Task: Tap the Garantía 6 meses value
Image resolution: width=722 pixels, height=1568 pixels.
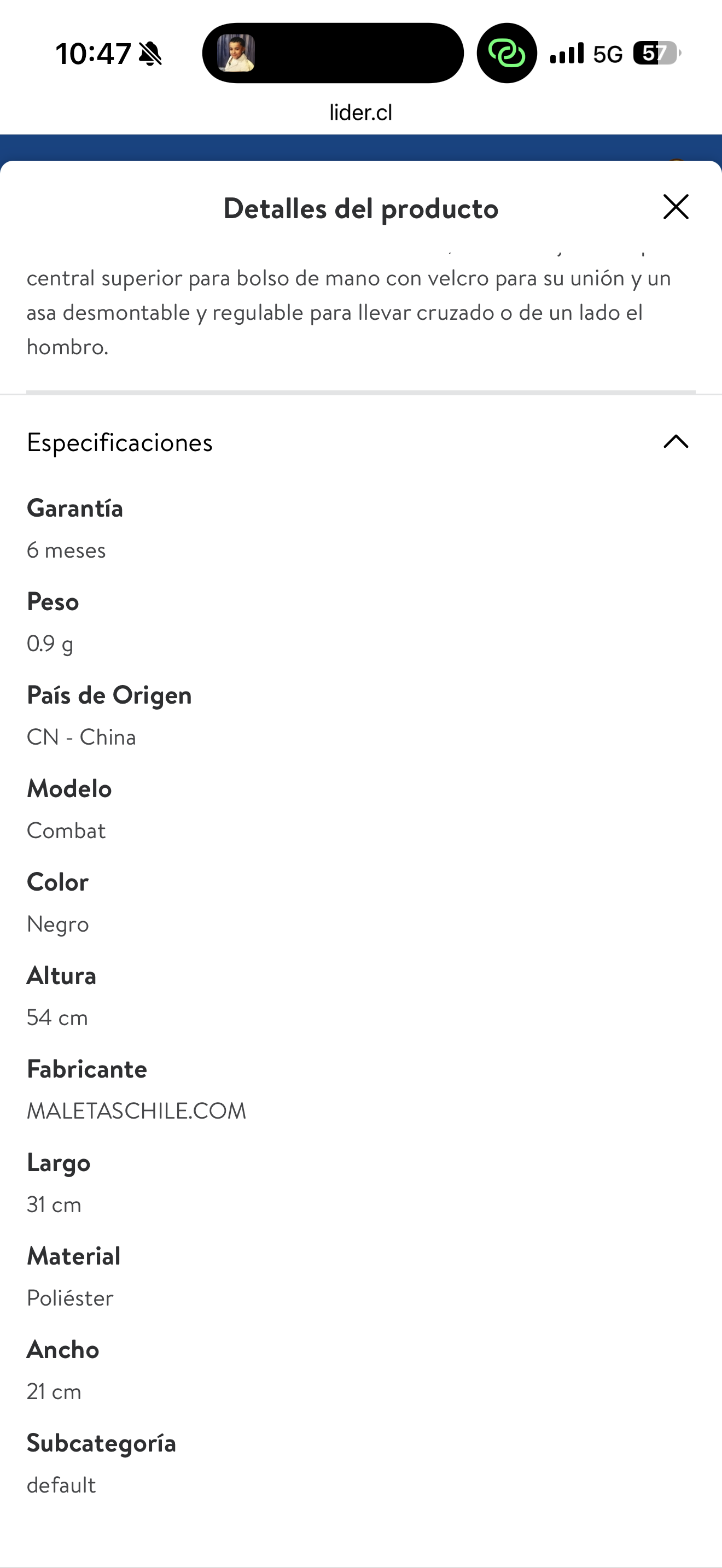Action: (66, 550)
